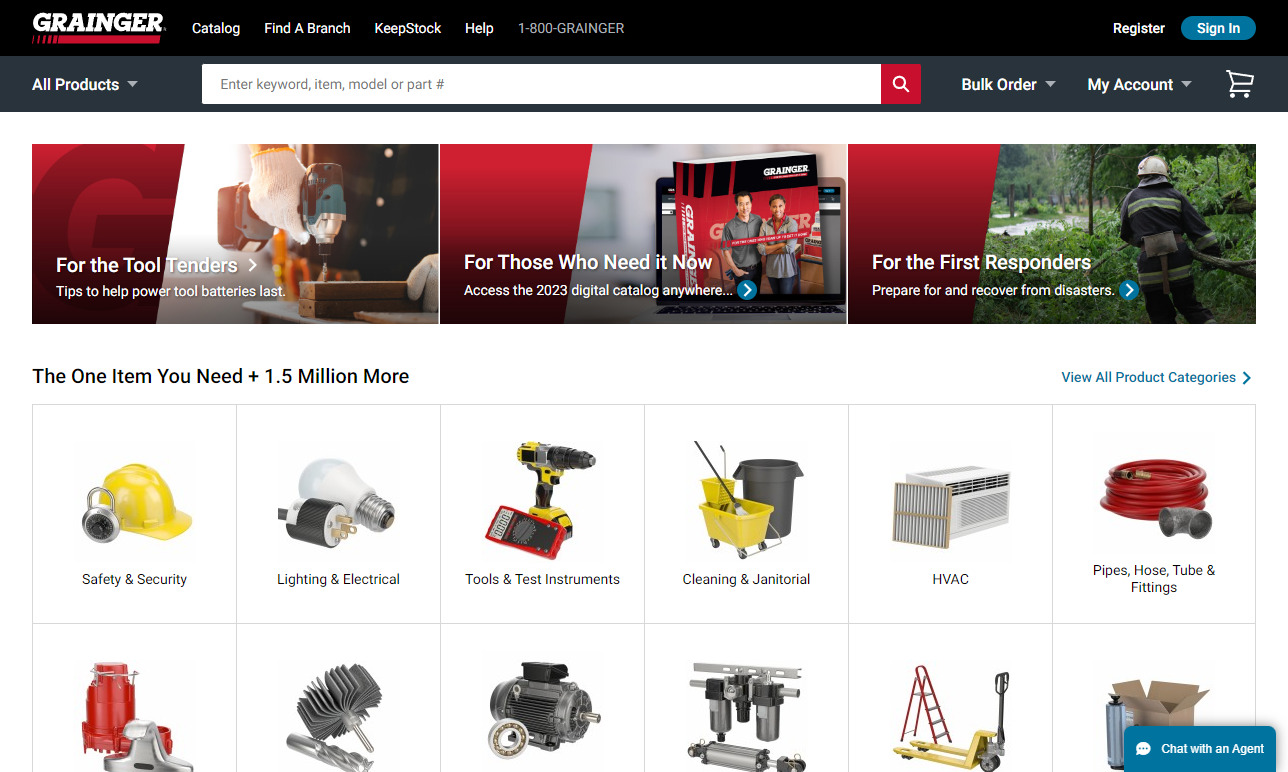
Task: Open the Catalog menu item
Action: coord(216,28)
